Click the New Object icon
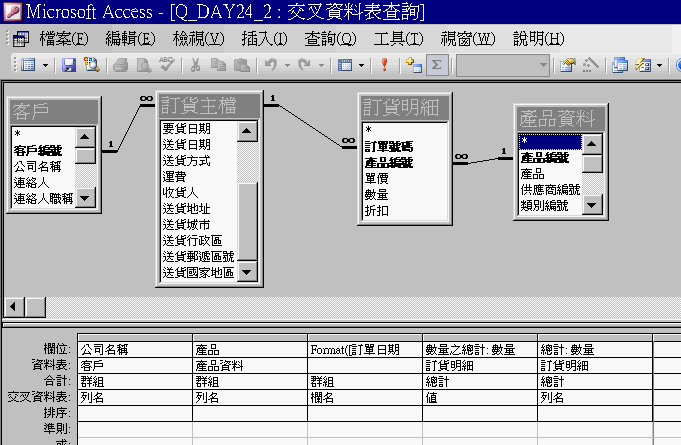 [x=643, y=65]
